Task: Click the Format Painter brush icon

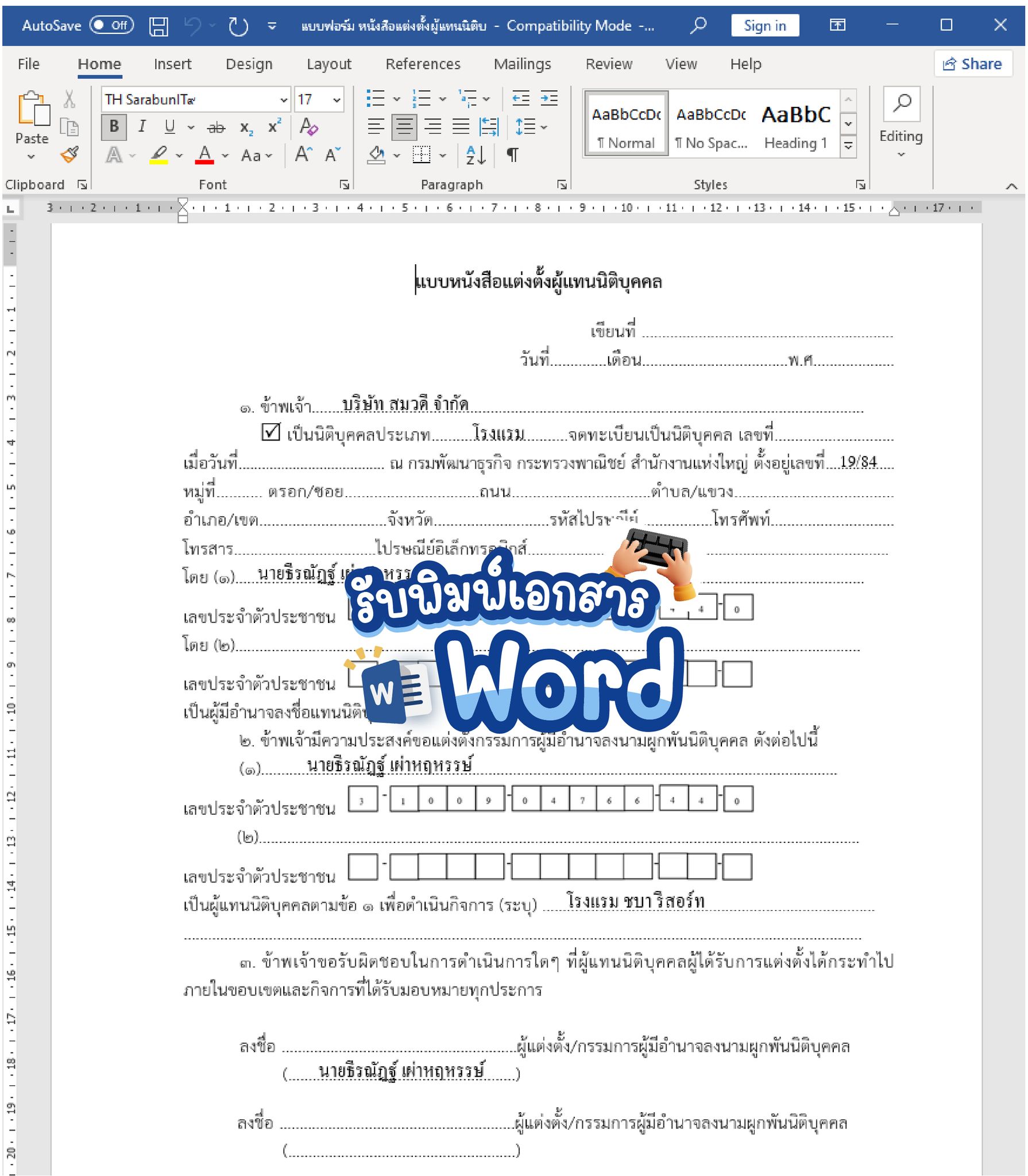Action: click(69, 154)
